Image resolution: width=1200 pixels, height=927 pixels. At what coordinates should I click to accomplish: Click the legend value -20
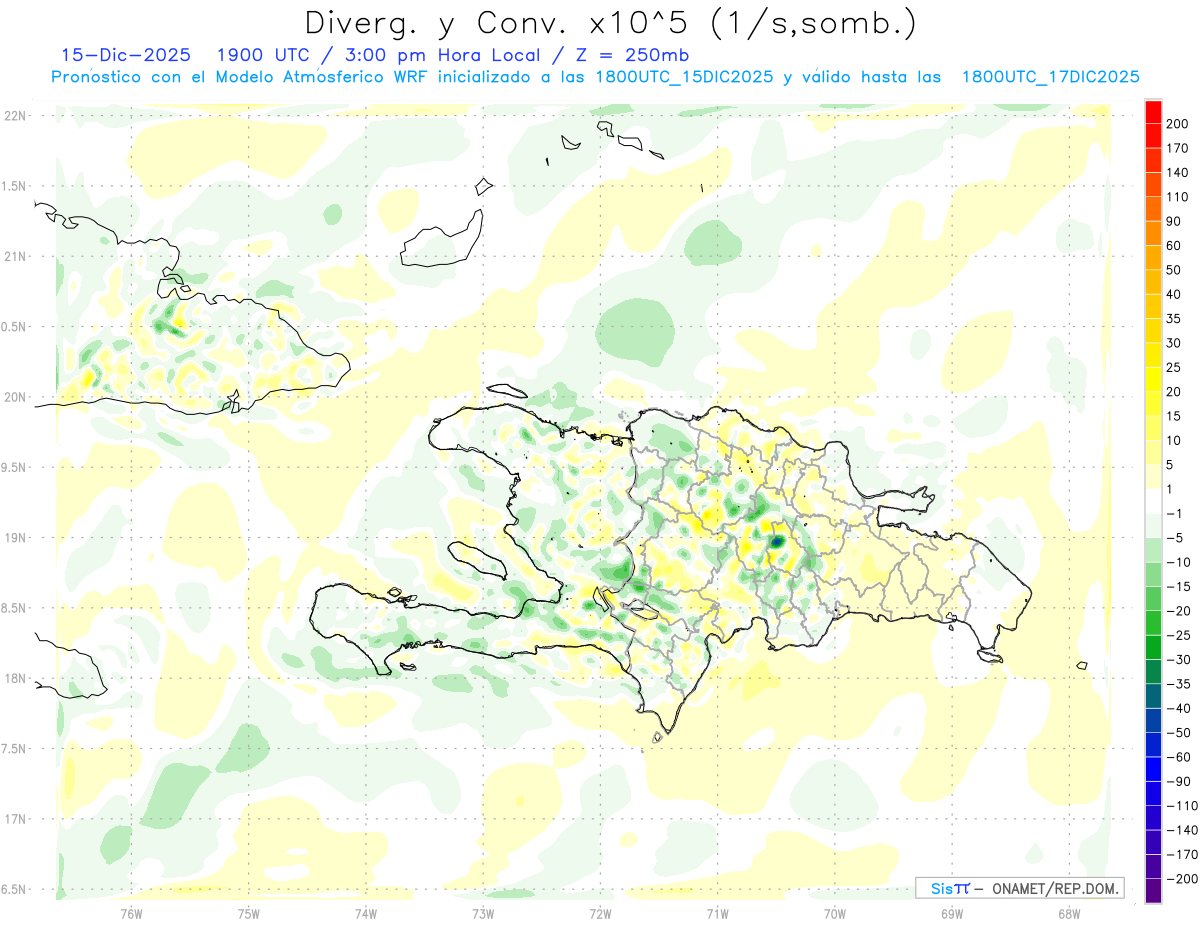point(1179,611)
